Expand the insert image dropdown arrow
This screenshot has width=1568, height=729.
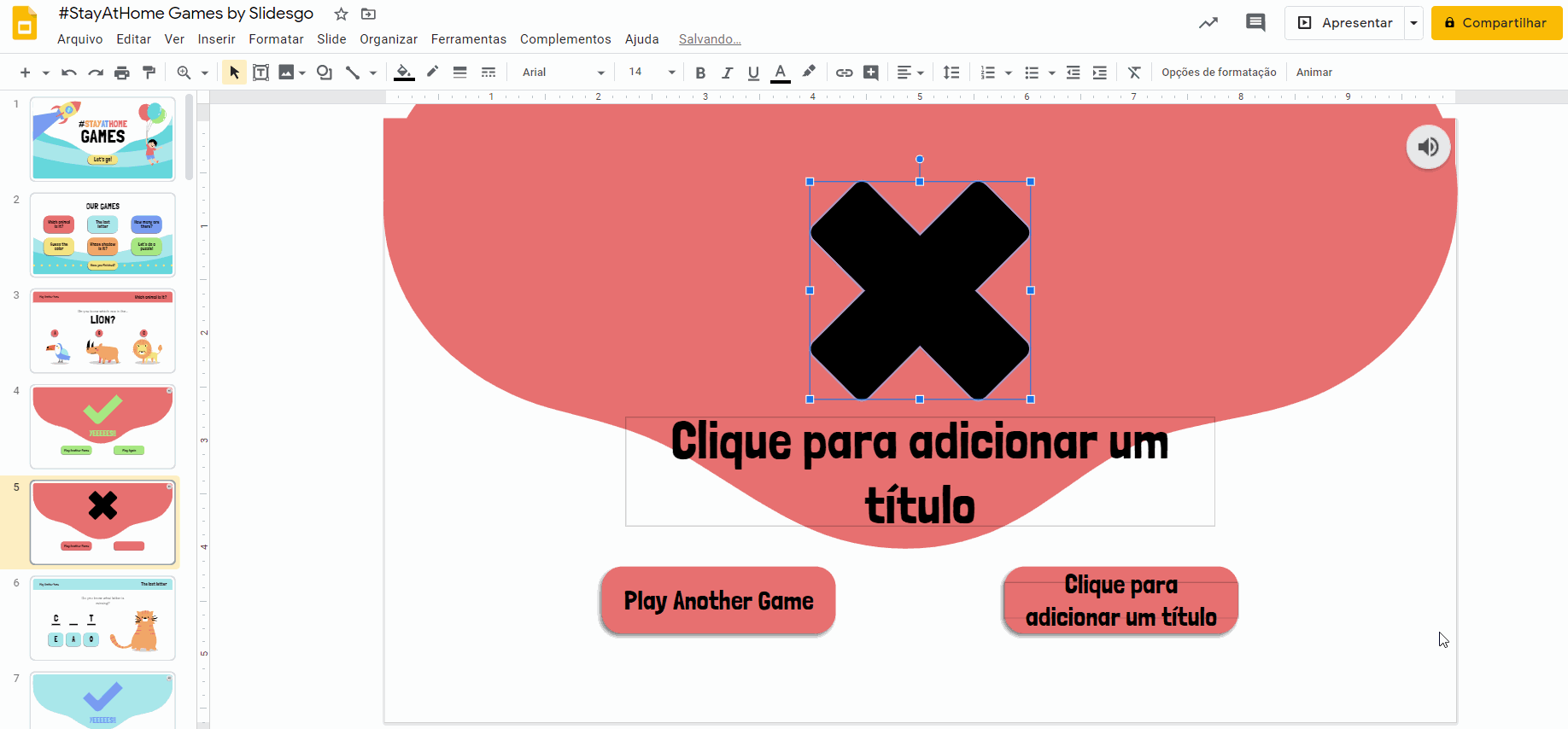(302, 73)
